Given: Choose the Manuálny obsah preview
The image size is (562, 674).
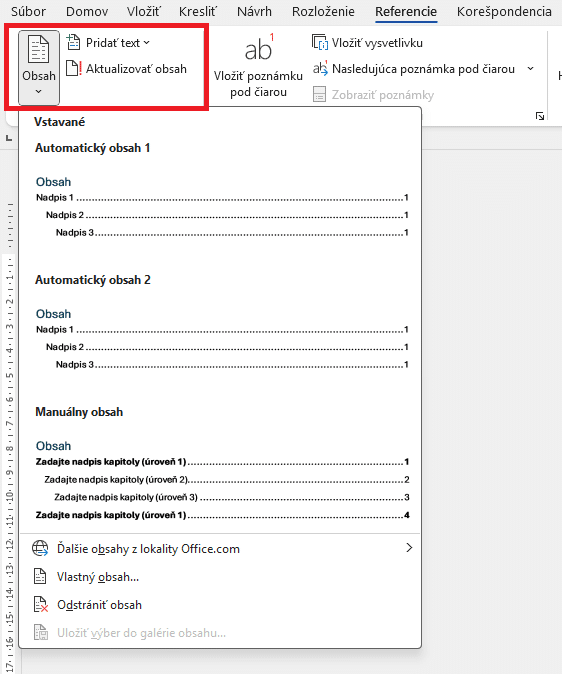Looking at the screenshot, I should point(220,480).
